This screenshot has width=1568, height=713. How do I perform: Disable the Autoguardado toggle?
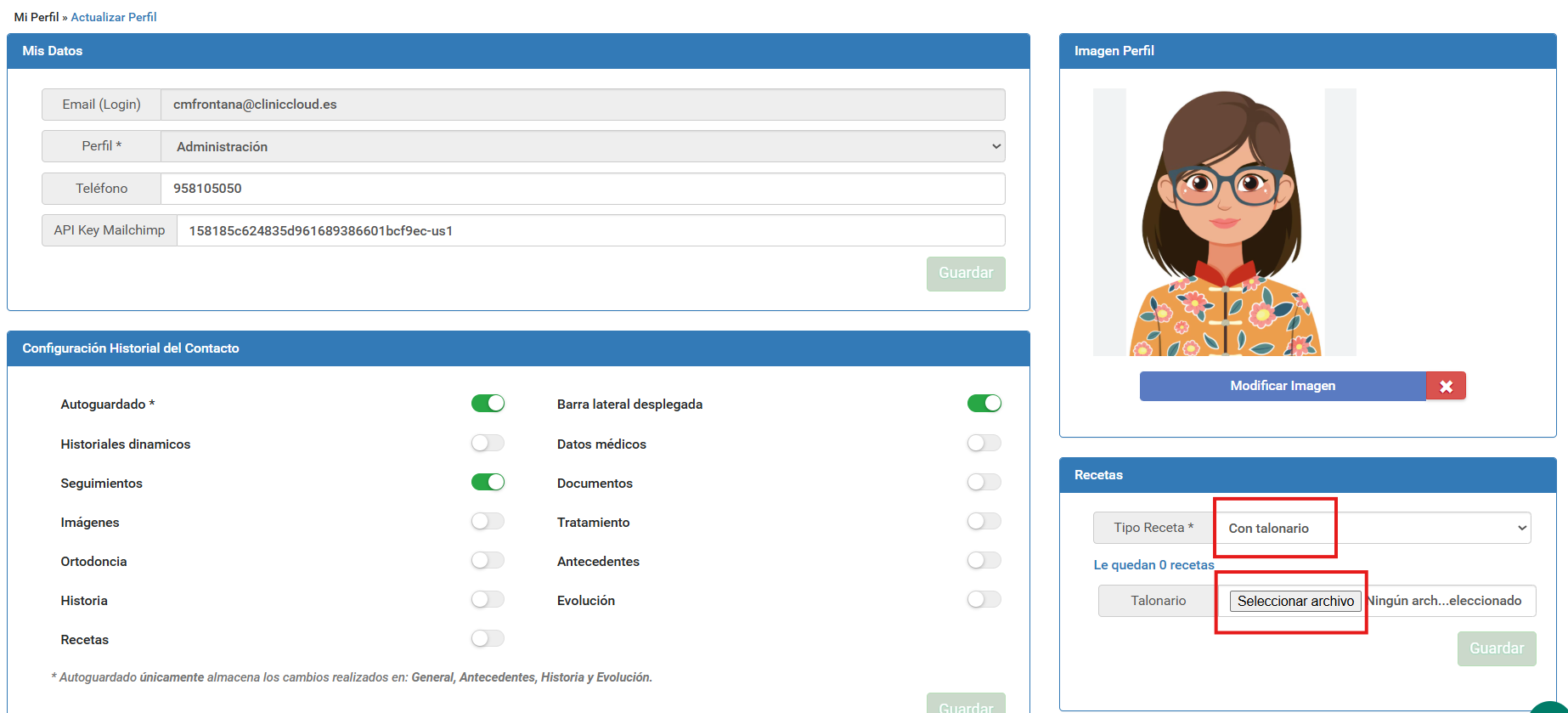click(x=488, y=404)
